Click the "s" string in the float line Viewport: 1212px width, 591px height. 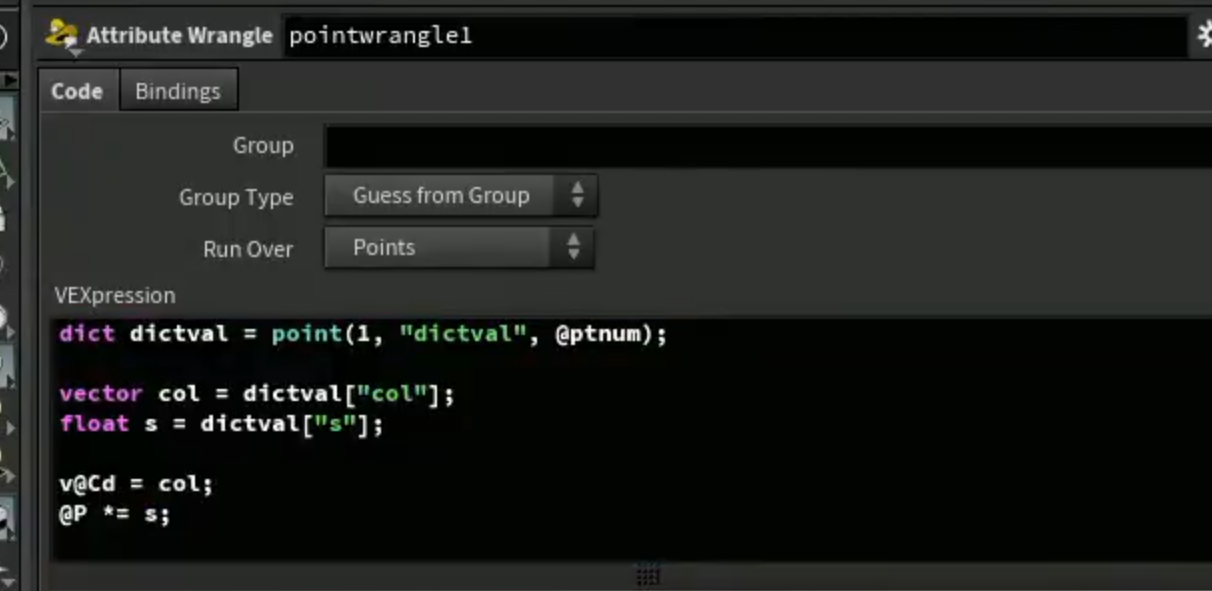pos(335,424)
